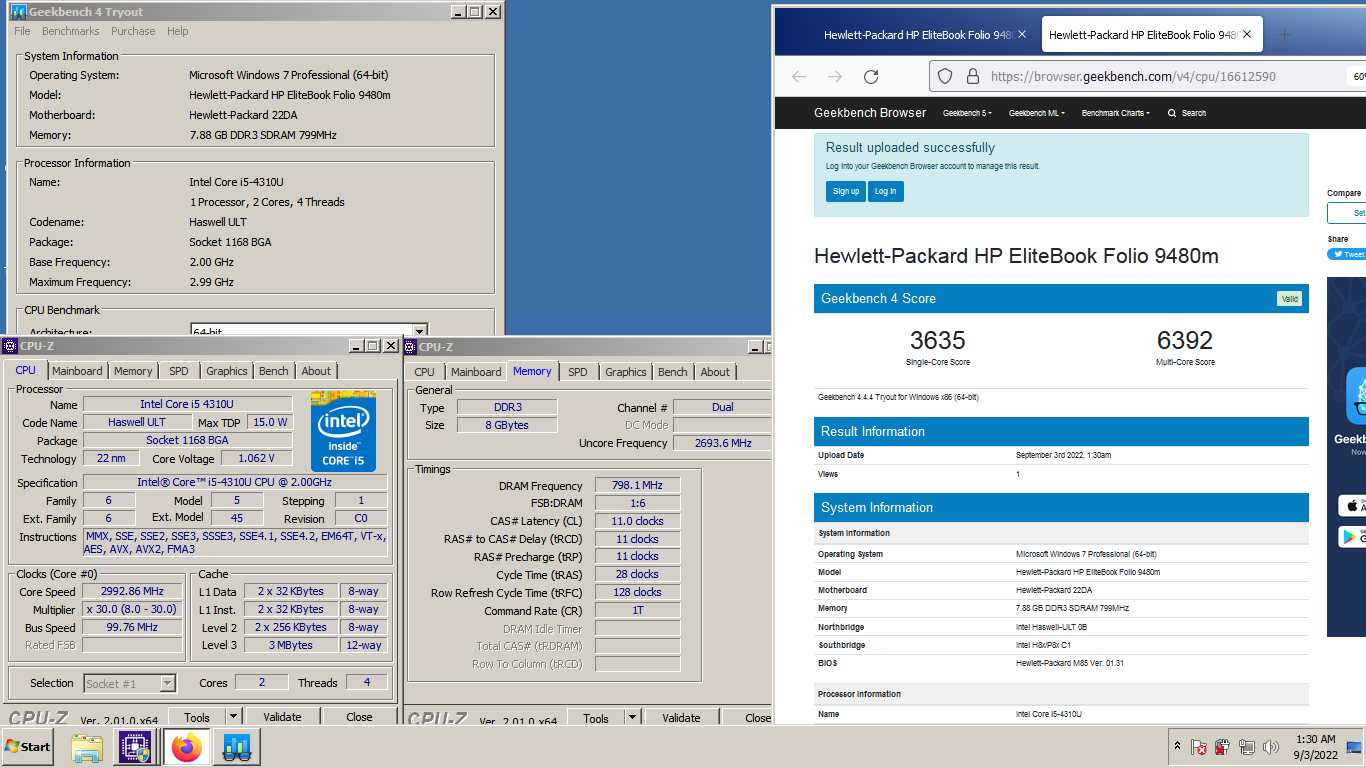Click the Sign up button
1366x768 pixels.
(846, 191)
